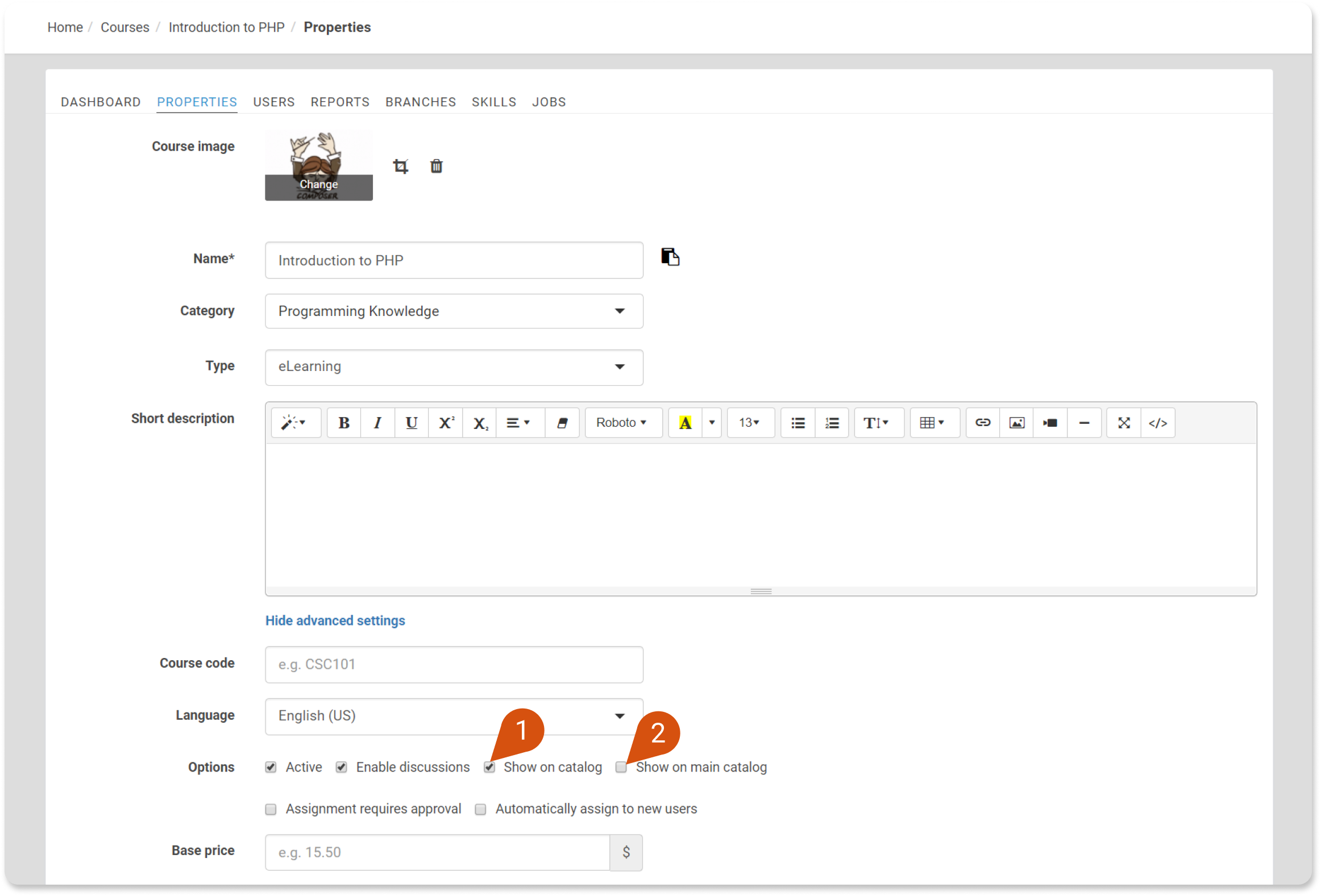Open Courses in the breadcrumb
This screenshot has height=896, width=1321.
pyautogui.click(x=125, y=27)
